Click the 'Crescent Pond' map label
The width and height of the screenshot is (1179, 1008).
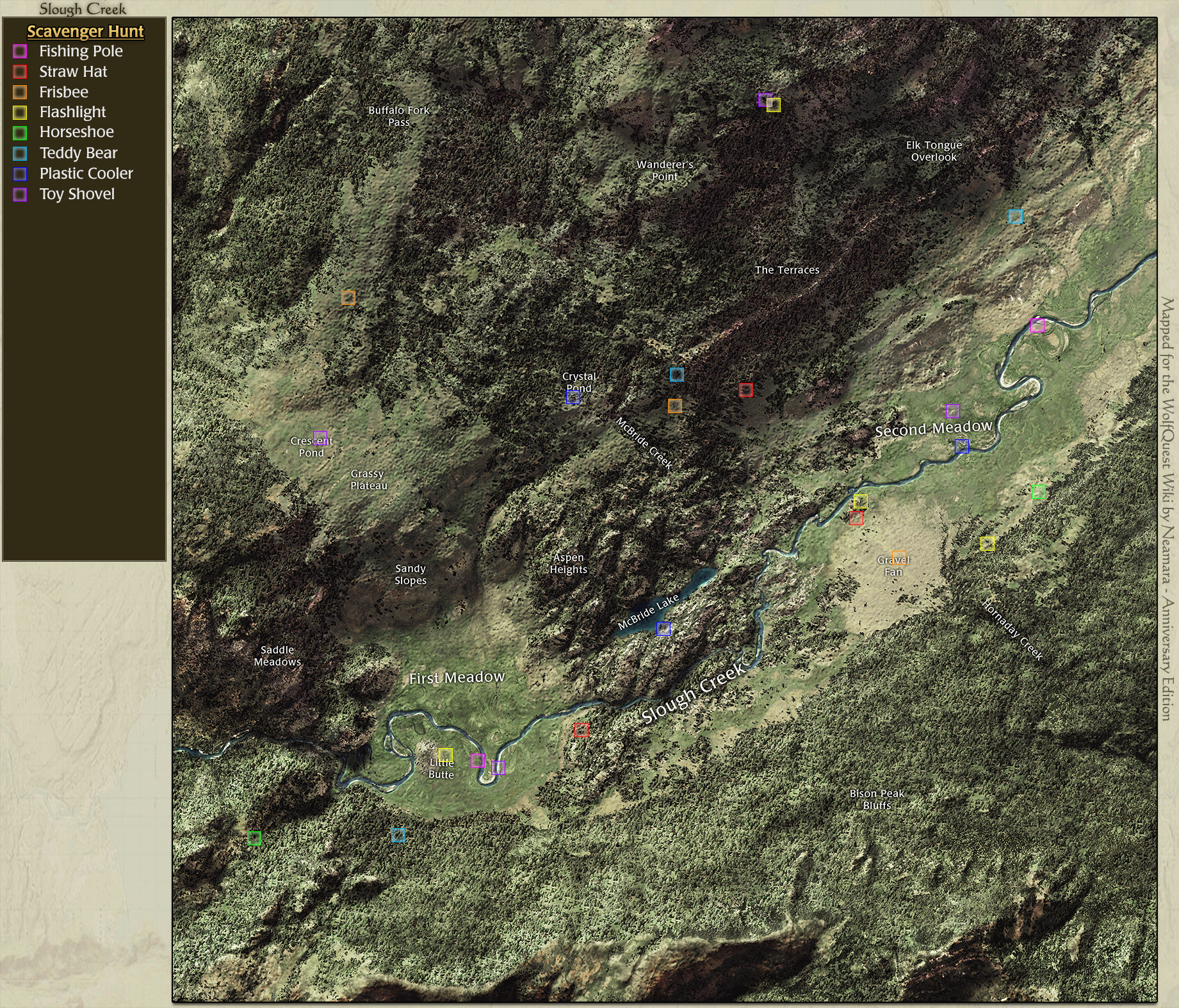(311, 447)
